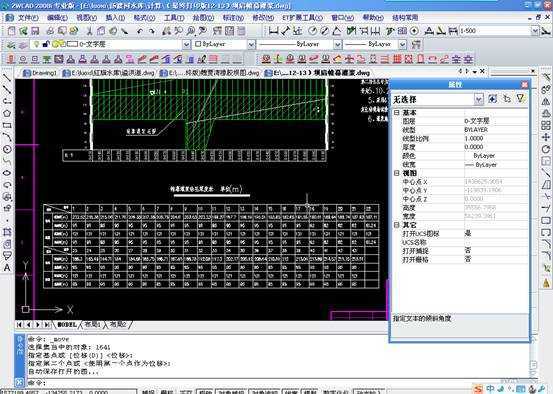Collapse the 其它 section in the properties panel
Viewport: 553px width, 394px height.
click(397, 225)
